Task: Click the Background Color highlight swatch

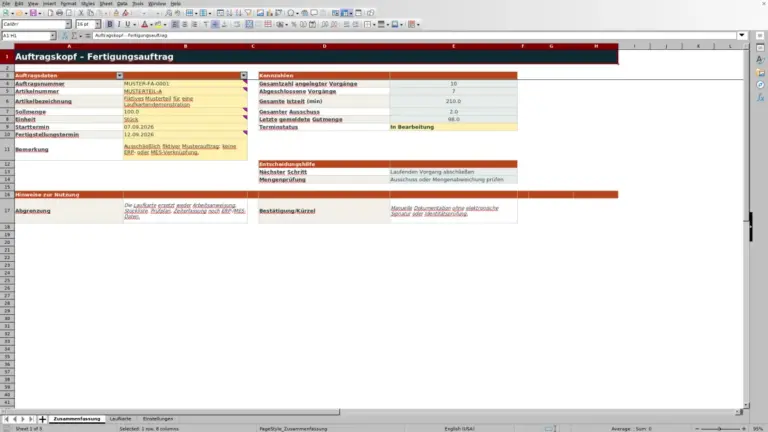Action: click(158, 24)
